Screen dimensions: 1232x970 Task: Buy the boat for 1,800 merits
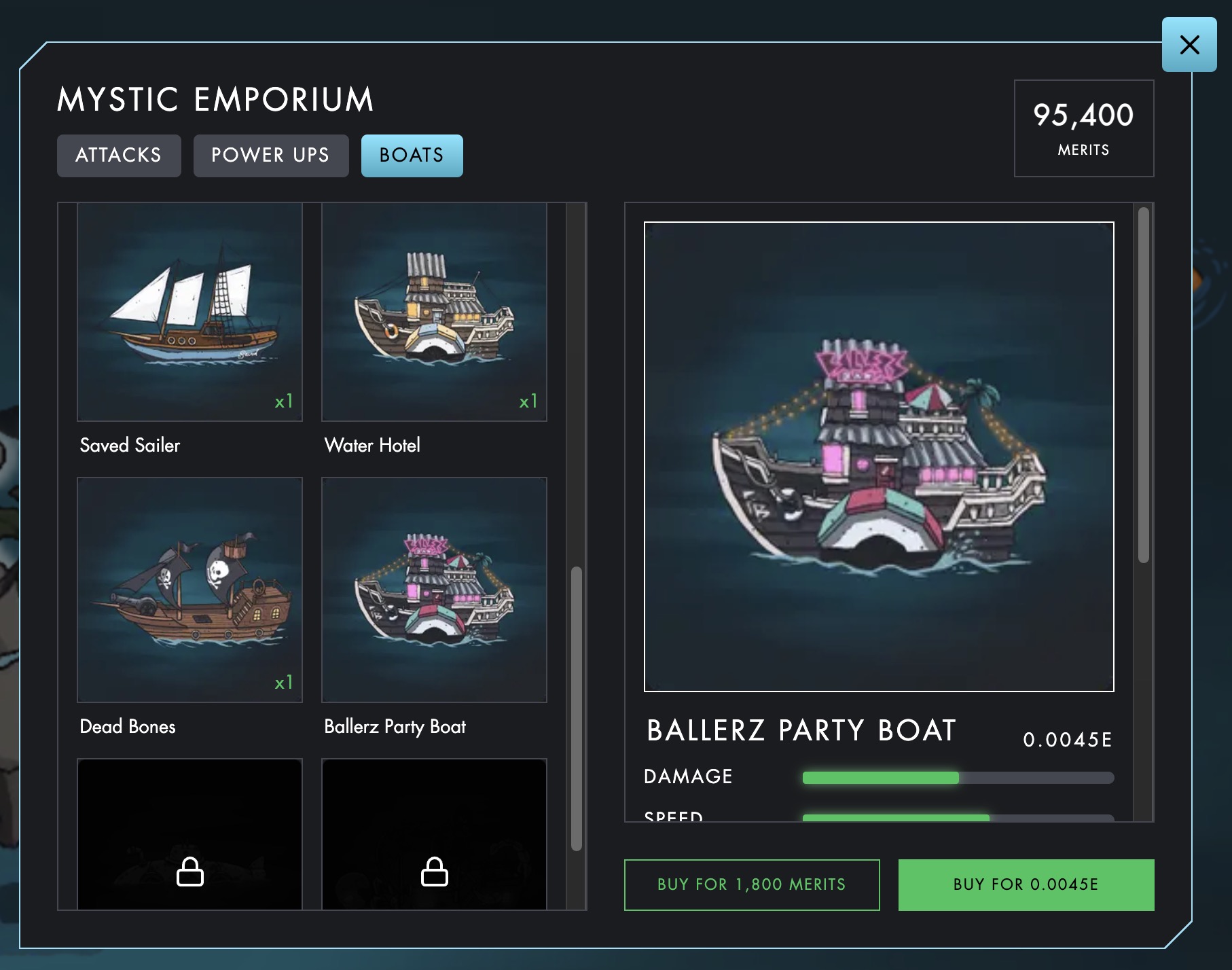pos(752,884)
